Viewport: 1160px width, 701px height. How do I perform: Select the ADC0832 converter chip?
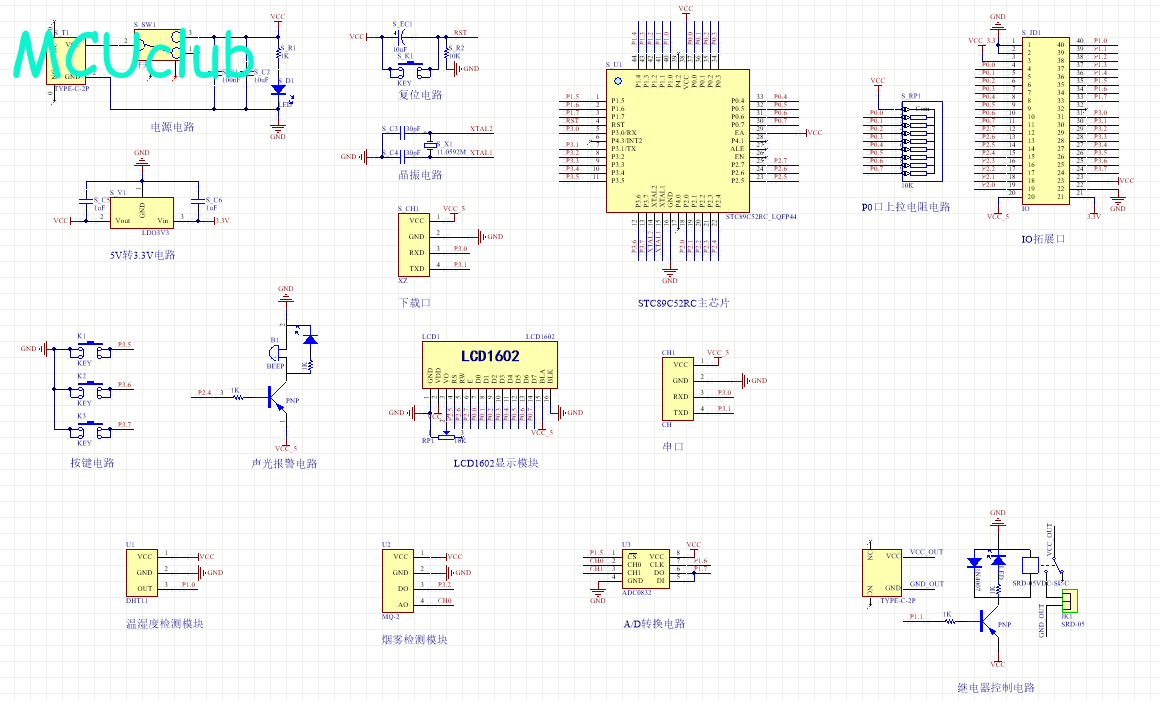pyautogui.click(x=645, y=569)
